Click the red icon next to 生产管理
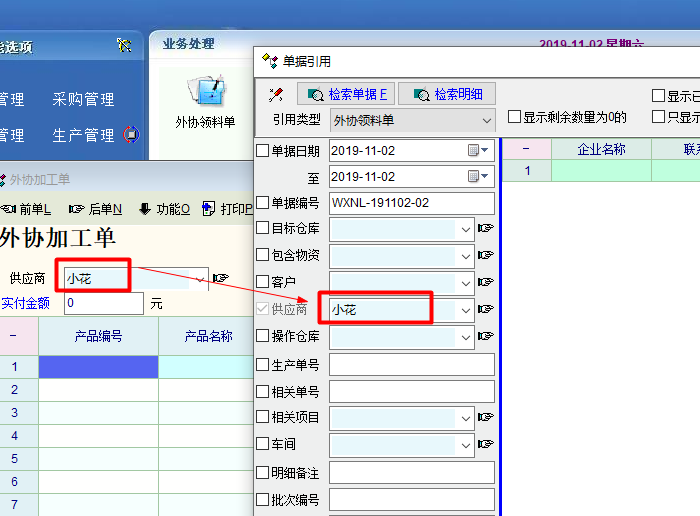Image resolution: width=700 pixels, height=516 pixels. pyautogui.click(x=131, y=135)
